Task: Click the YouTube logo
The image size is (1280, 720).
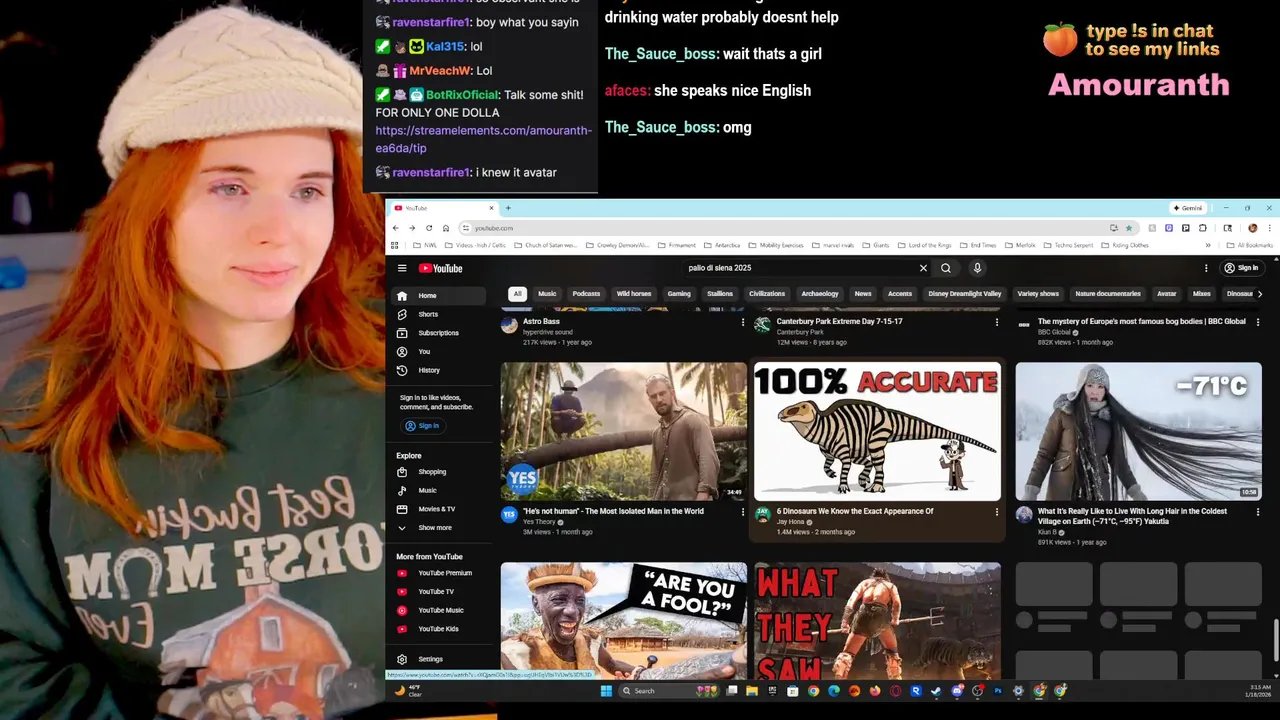Action: point(441,268)
